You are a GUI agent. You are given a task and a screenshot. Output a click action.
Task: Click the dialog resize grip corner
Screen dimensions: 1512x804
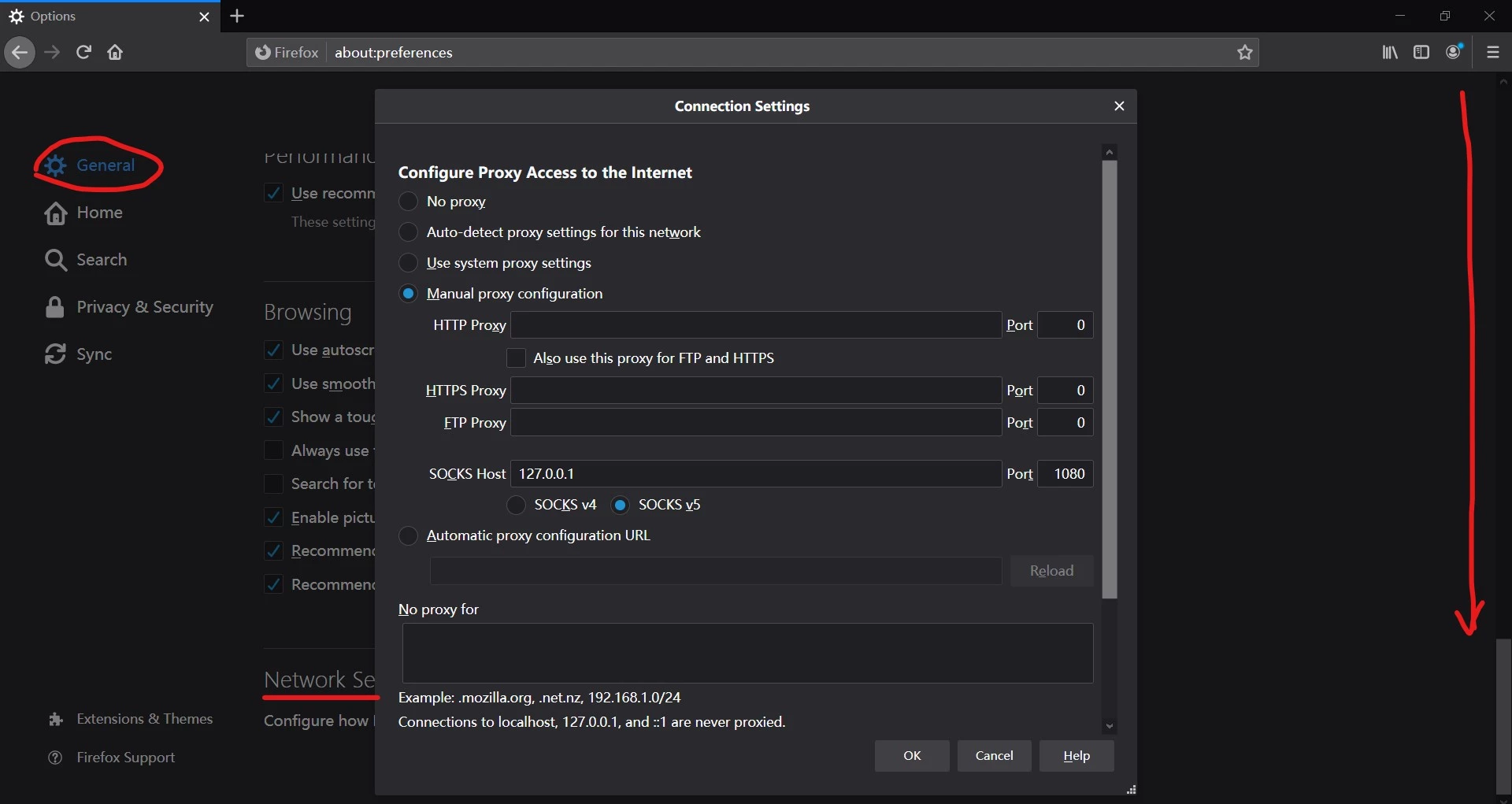click(x=1131, y=789)
